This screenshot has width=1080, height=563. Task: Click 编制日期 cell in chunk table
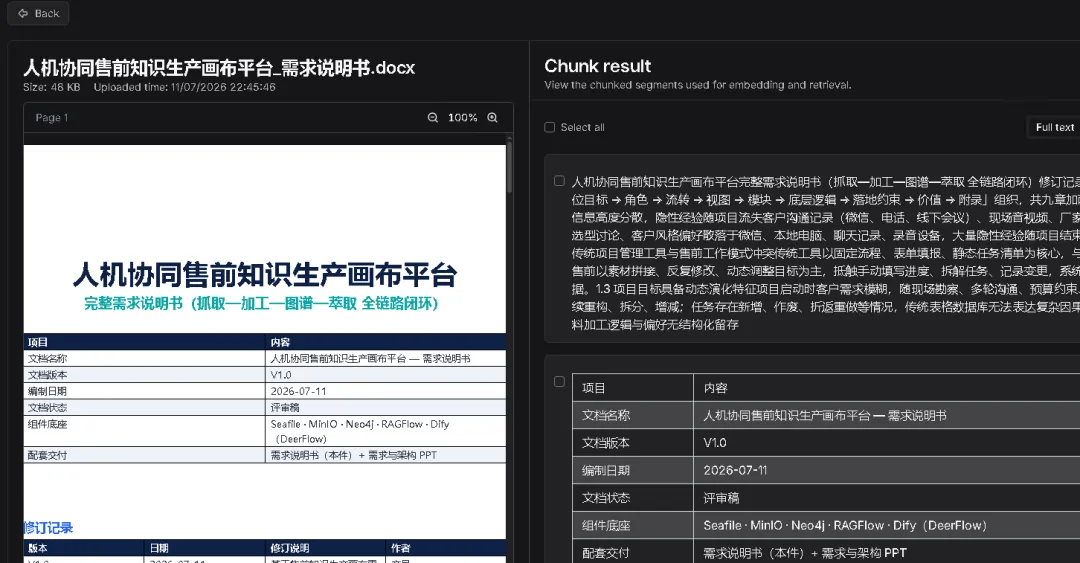click(632, 471)
